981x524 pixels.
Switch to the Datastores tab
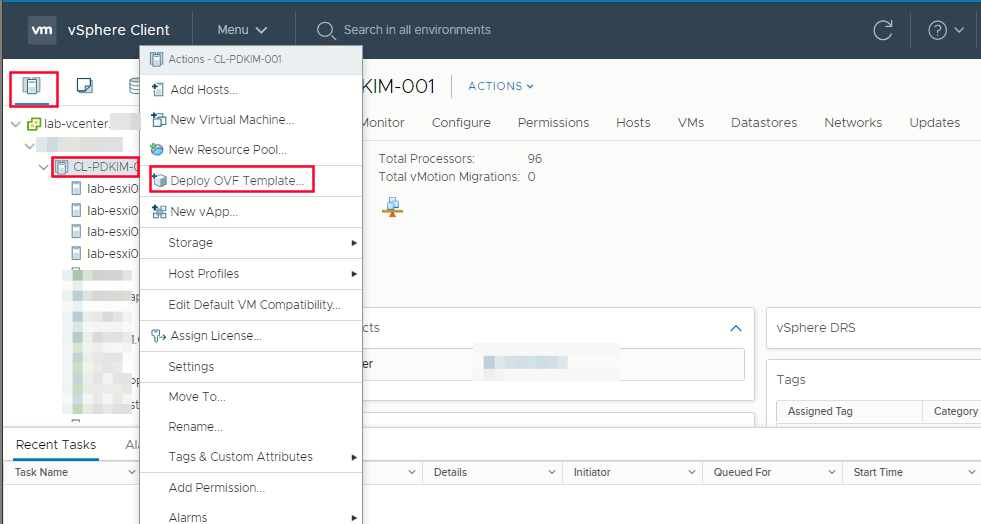click(x=764, y=123)
